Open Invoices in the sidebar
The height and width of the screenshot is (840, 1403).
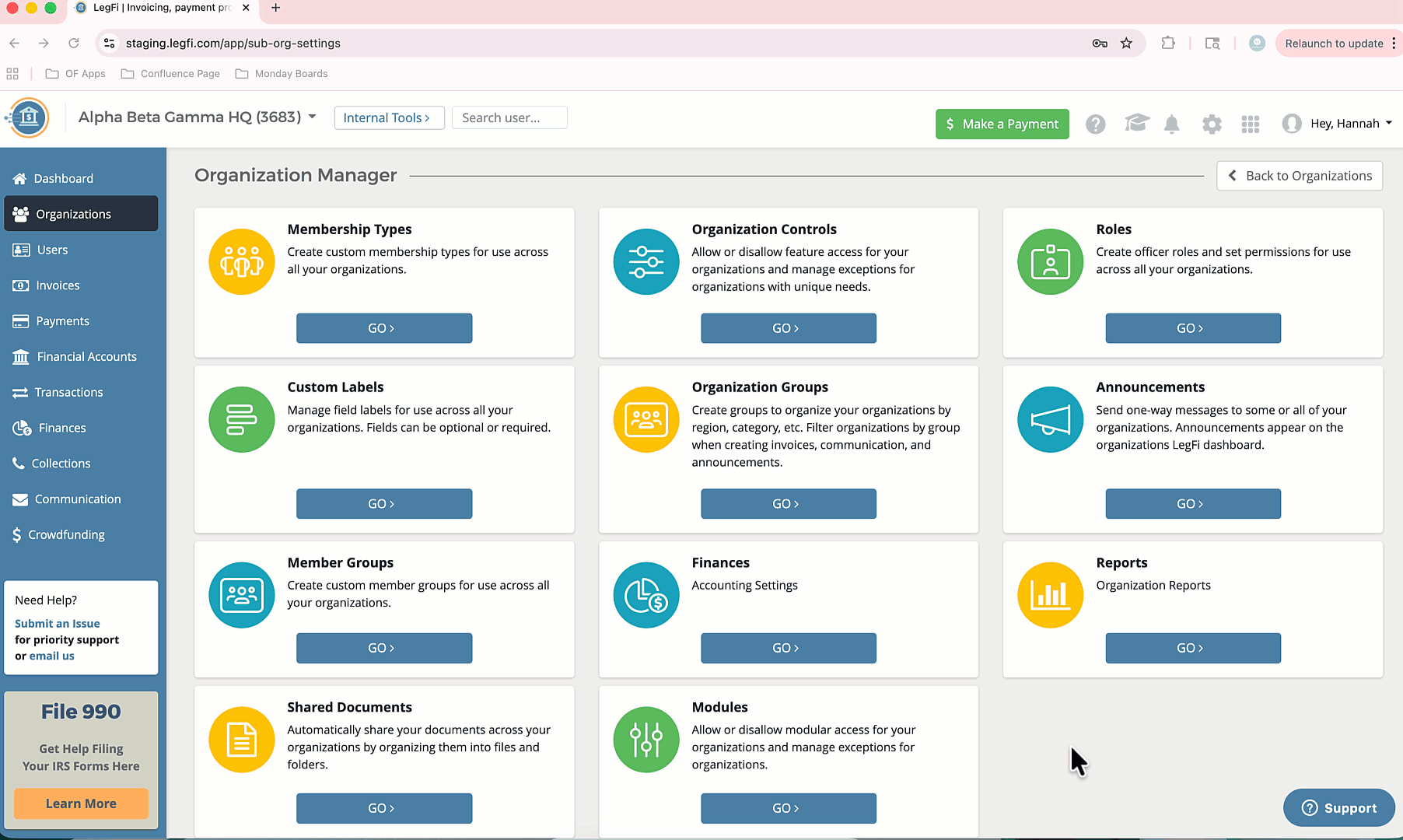(x=58, y=285)
